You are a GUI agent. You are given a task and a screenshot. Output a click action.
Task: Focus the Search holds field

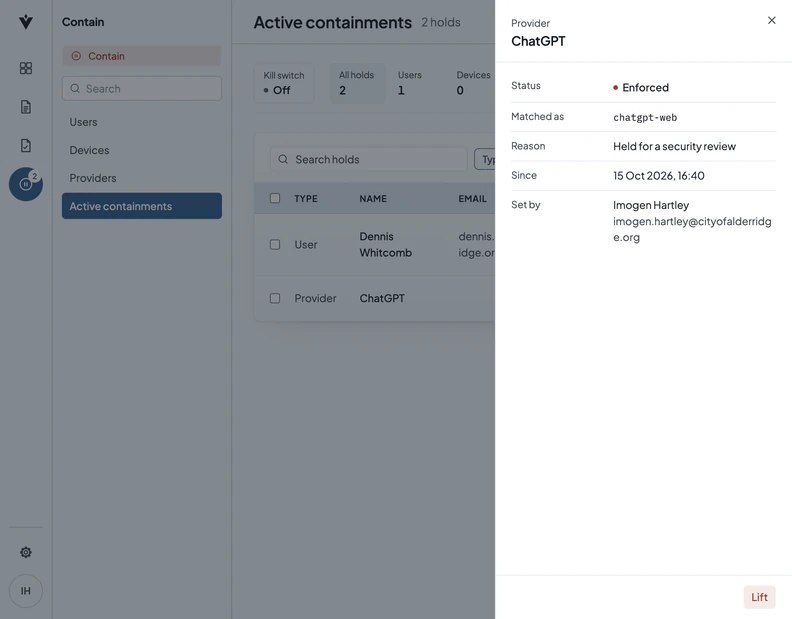click(368, 159)
